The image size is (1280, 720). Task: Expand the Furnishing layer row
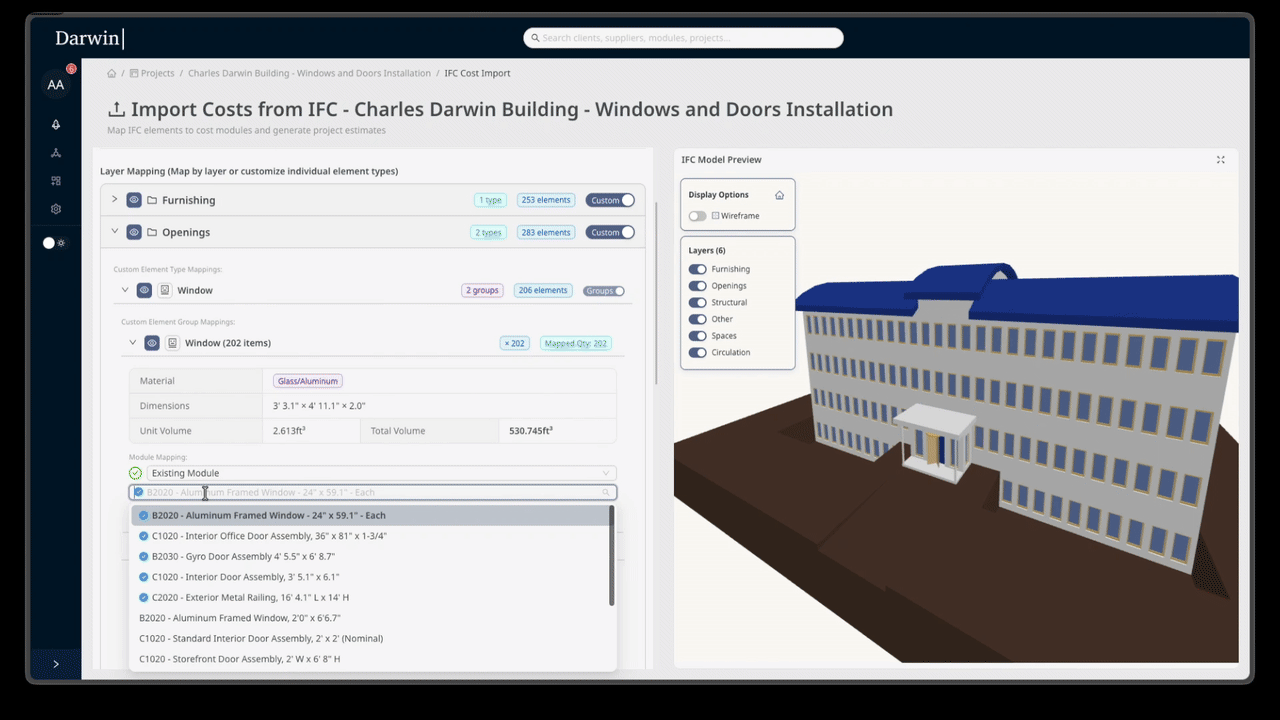coord(114,200)
